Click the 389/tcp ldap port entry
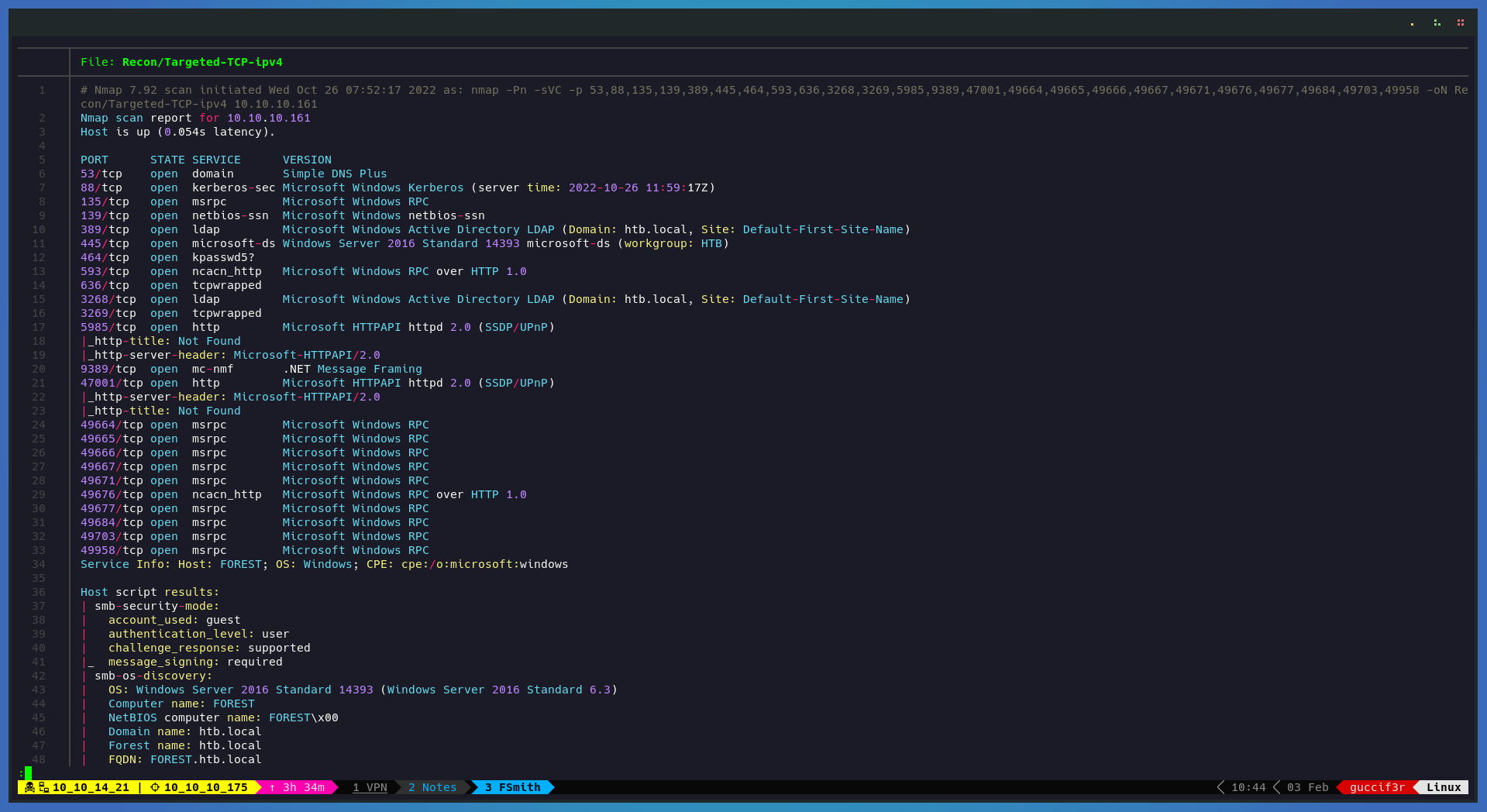The image size is (1487, 812). (x=105, y=229)
